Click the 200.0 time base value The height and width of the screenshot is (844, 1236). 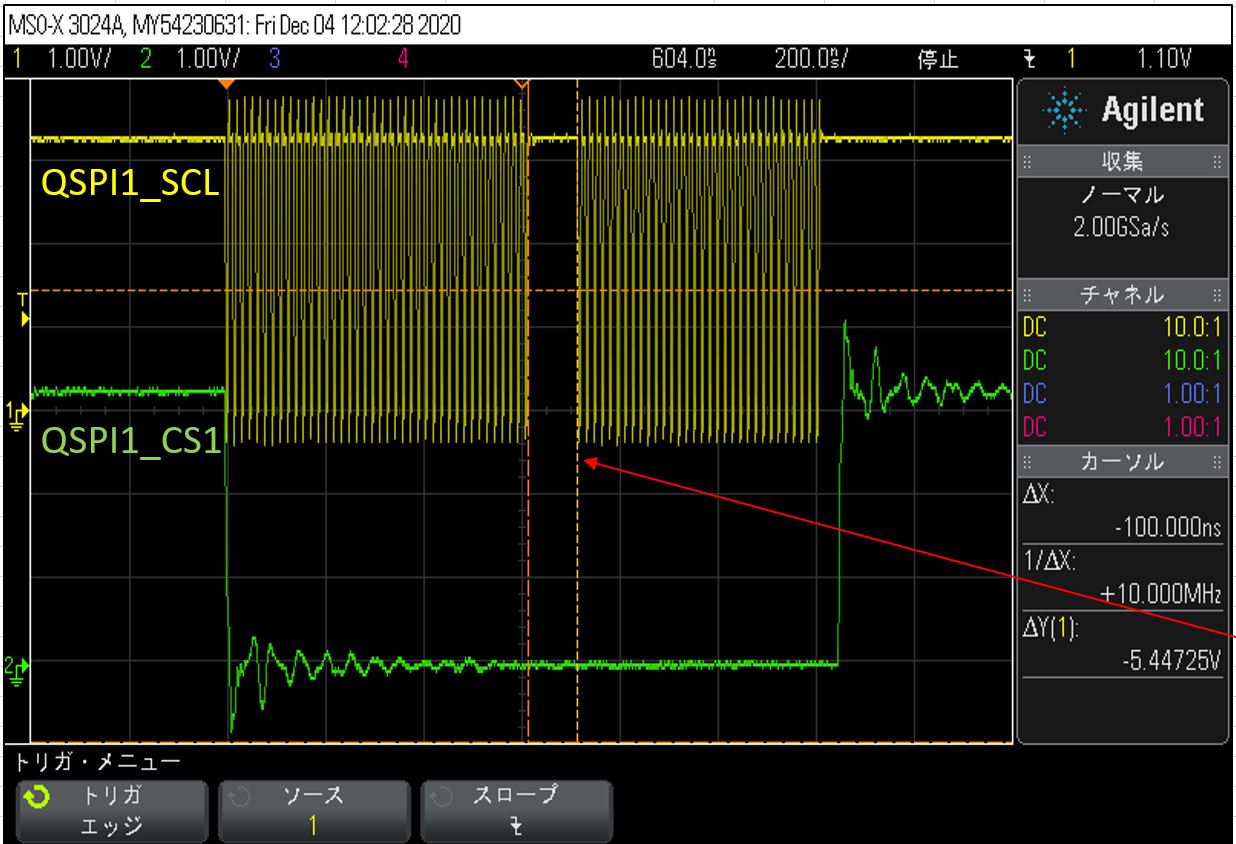(x=811, y=60)
